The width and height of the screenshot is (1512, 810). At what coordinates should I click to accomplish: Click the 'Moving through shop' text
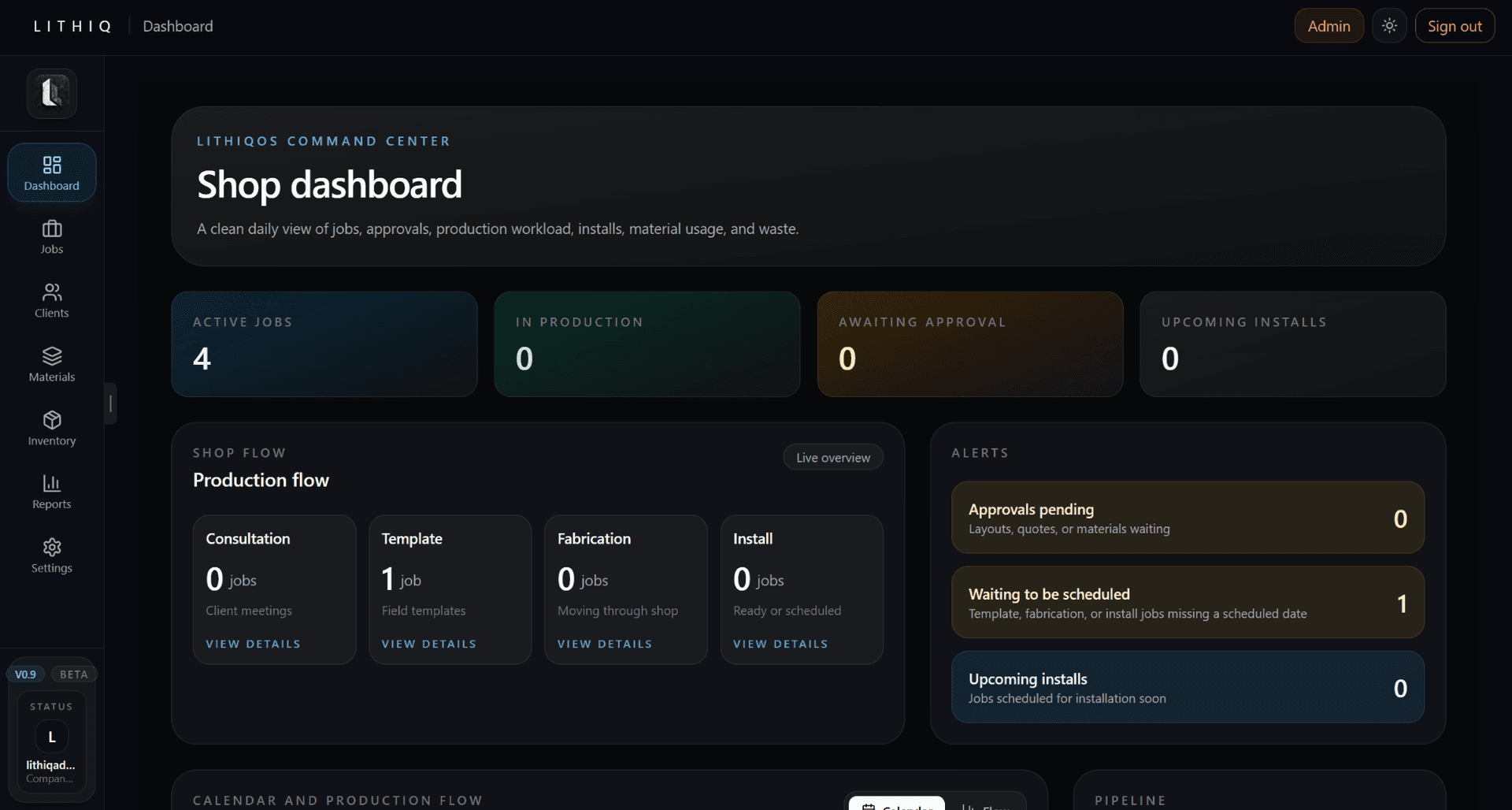[x=617, y=611]
